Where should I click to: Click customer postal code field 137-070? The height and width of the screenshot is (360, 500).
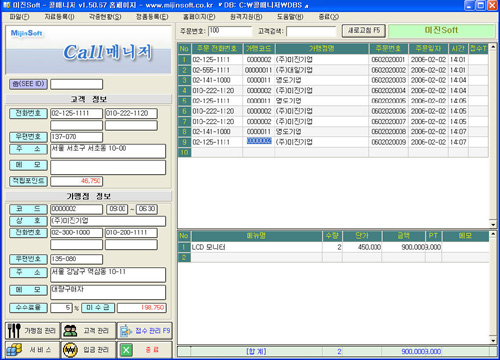76,137
